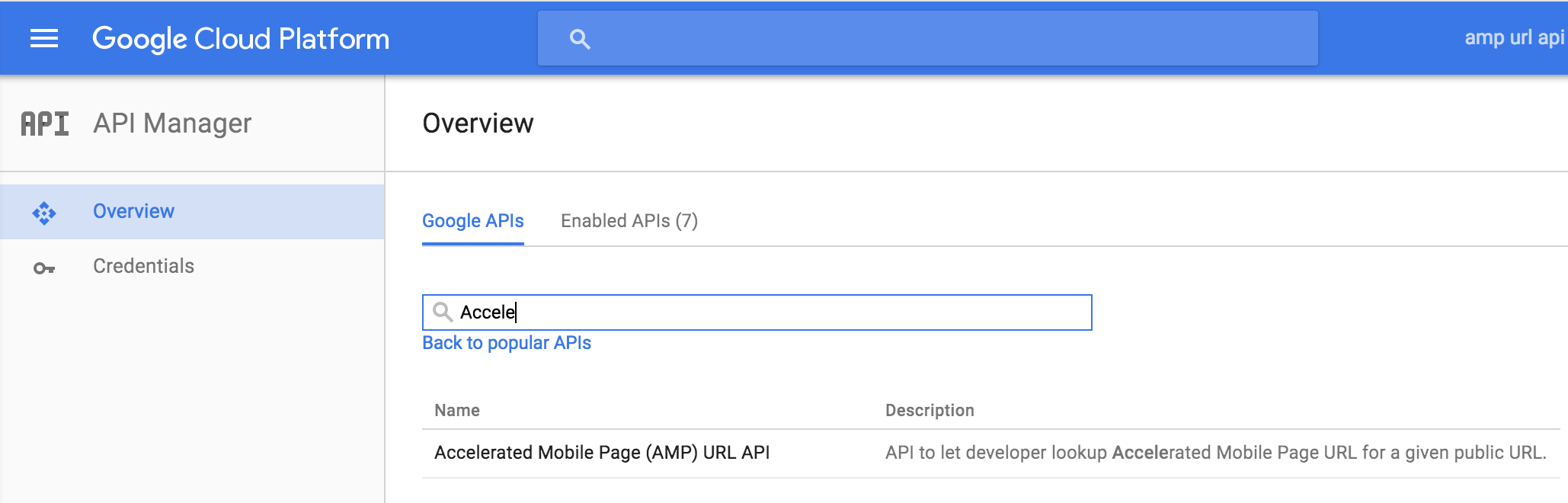Click the Back to popular APIs link
Image resolution: width=1568 pixels, height=503 pixels.
coord(507,343)
